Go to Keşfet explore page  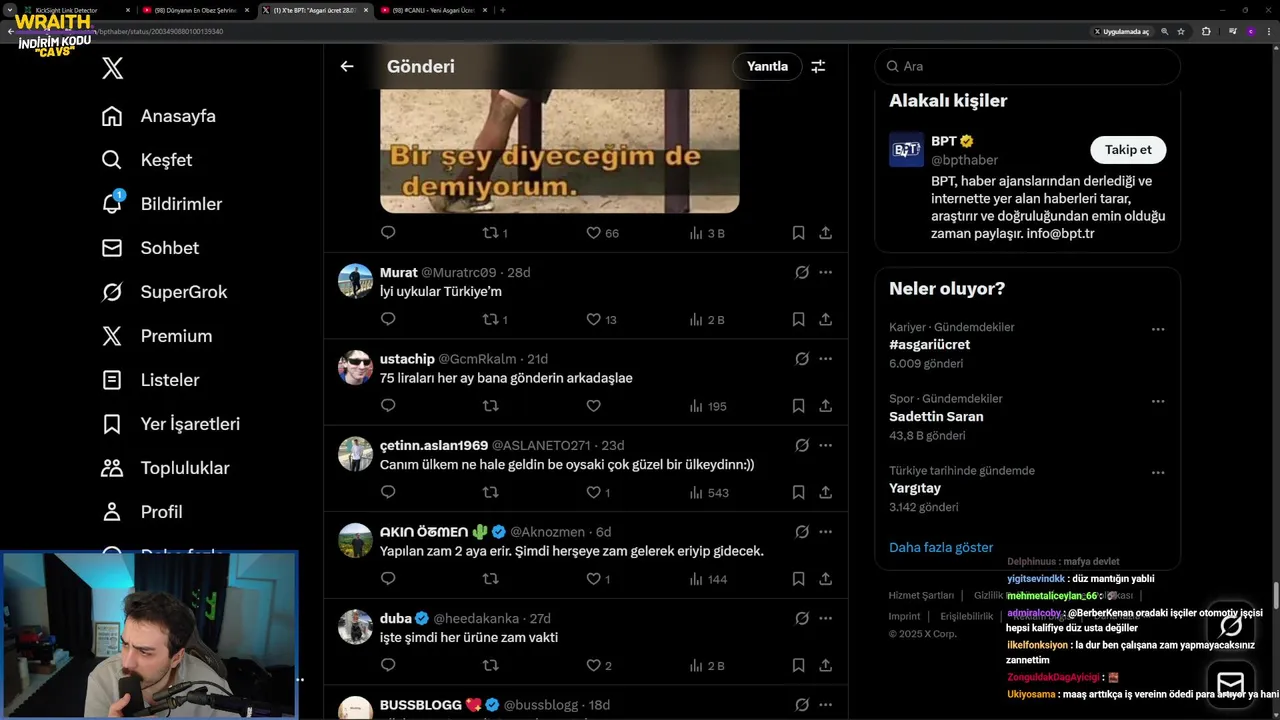tap(147, 160)
